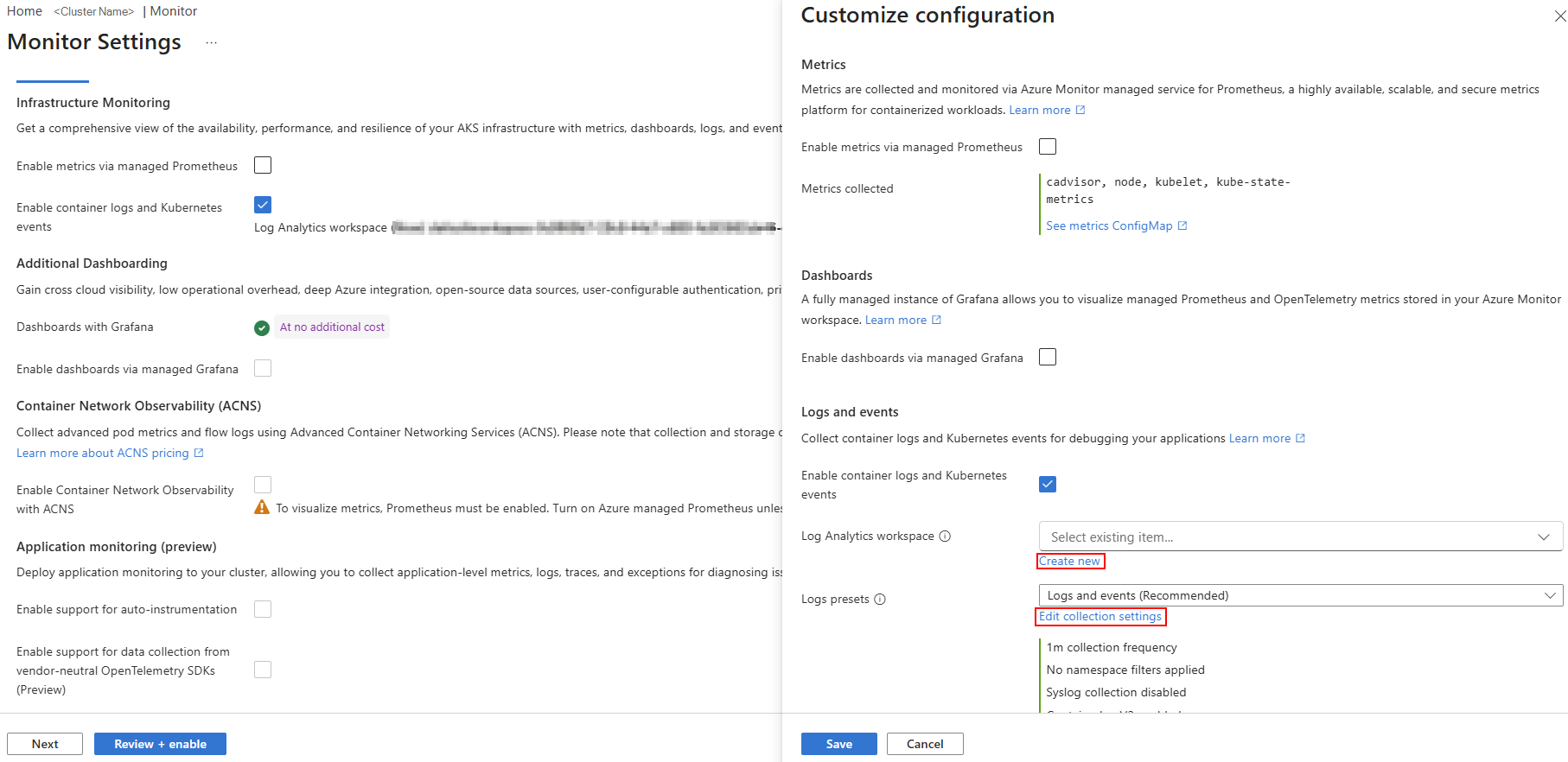This screenshot has height=762, width=1568.
Task: Click Create new workspace link
Action: pos(1070,561)
